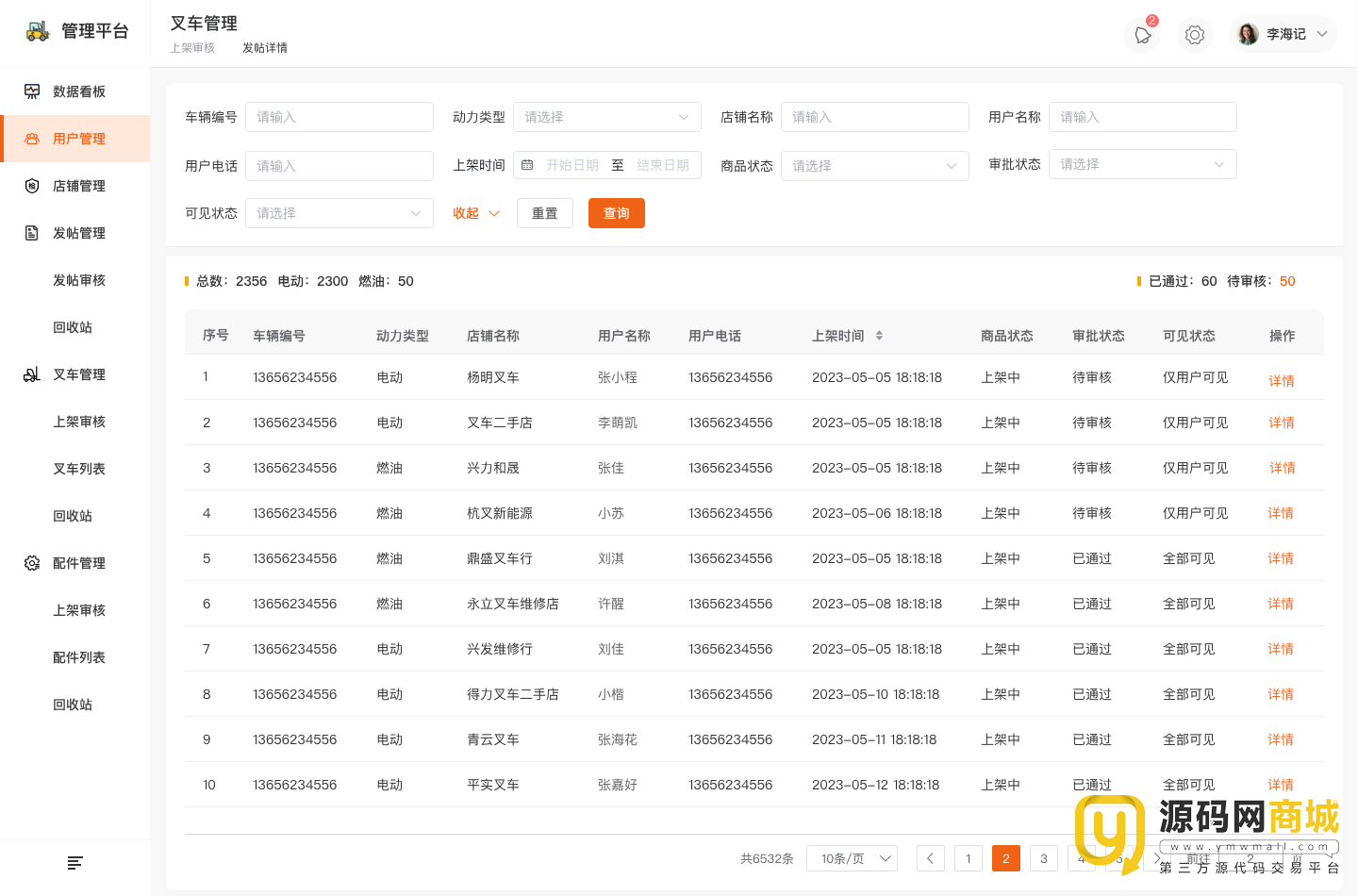Click the 重置 reset button
This screenshot has height=896, width=1358.
coord(544,213)
